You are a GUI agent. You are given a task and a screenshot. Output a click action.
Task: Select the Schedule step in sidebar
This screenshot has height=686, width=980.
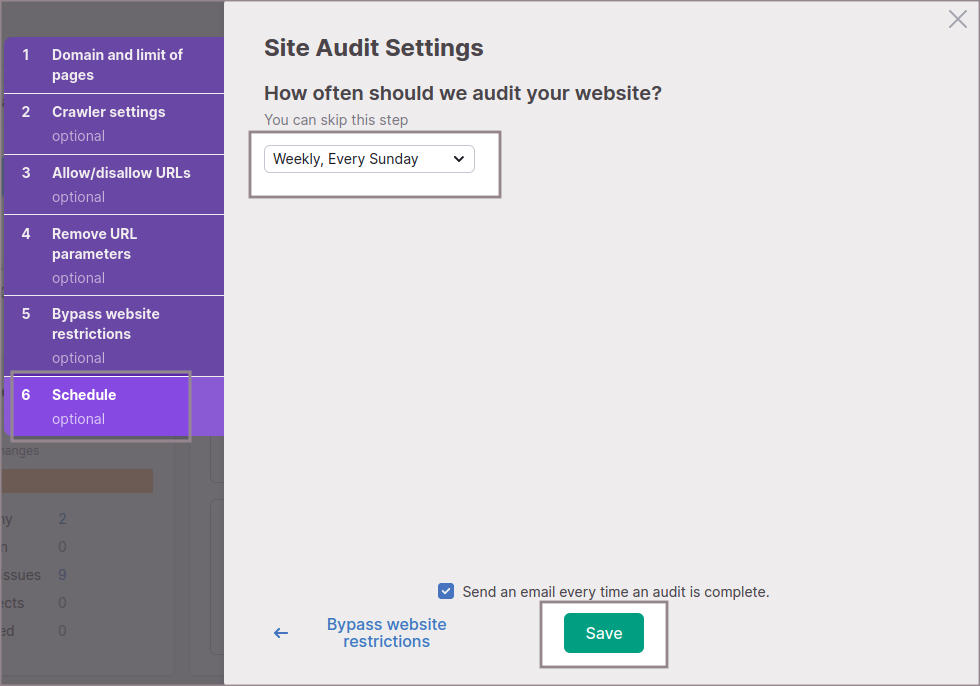coord(84,395)
